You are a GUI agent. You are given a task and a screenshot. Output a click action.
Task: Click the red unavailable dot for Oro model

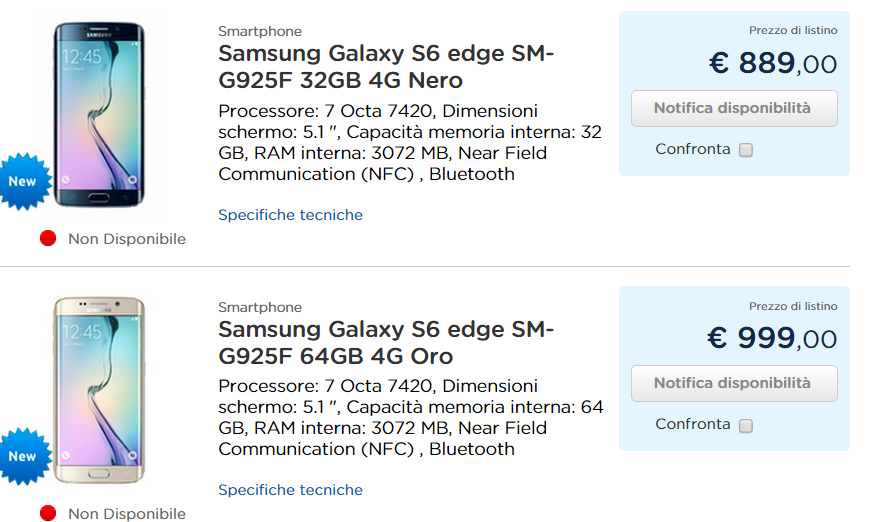(x=48, y=514)
